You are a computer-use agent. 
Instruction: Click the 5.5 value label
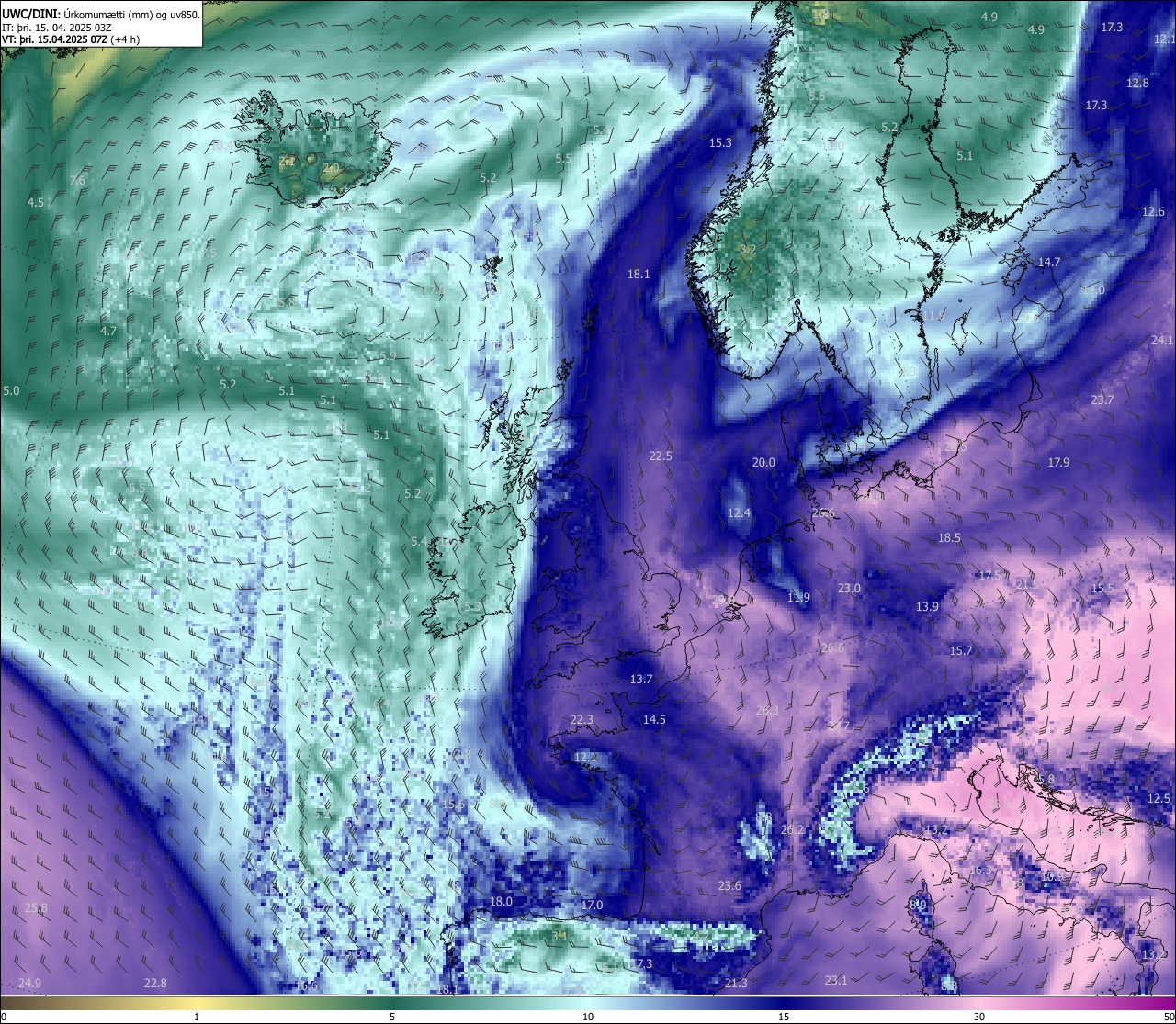coord(563,158)
